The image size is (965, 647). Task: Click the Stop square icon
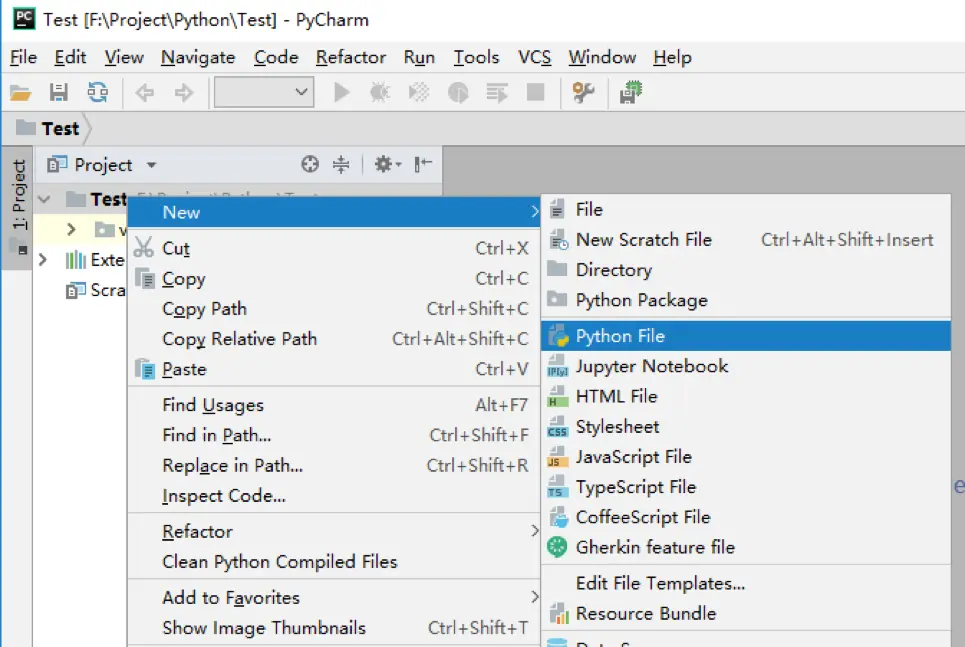coord(535,92)
